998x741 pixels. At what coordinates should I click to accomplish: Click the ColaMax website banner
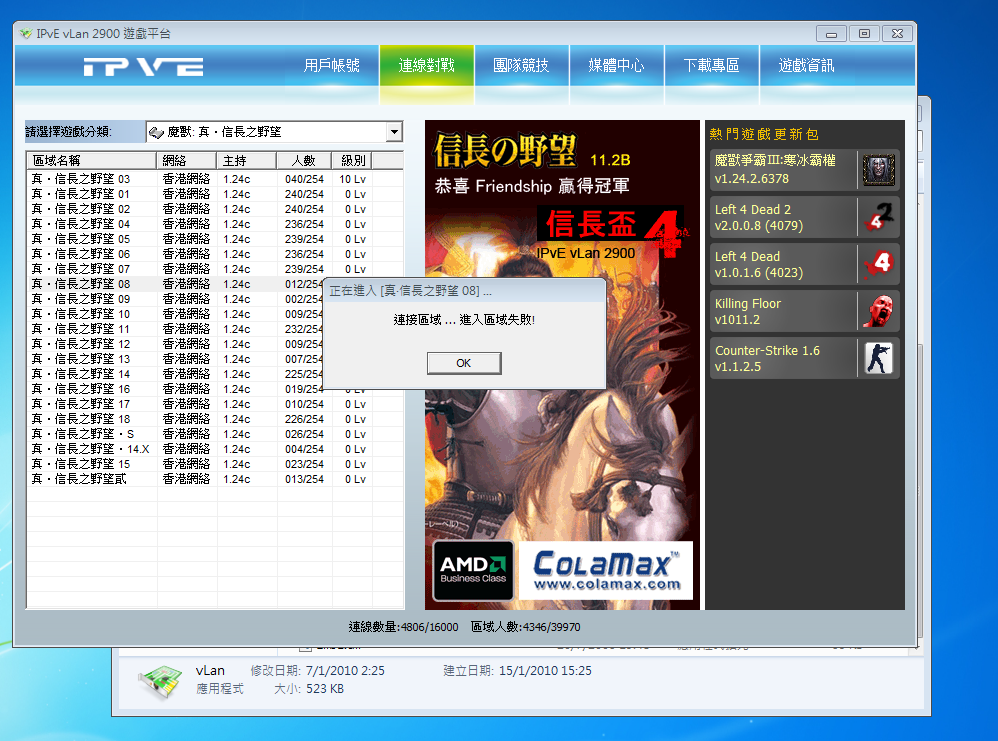606,570
